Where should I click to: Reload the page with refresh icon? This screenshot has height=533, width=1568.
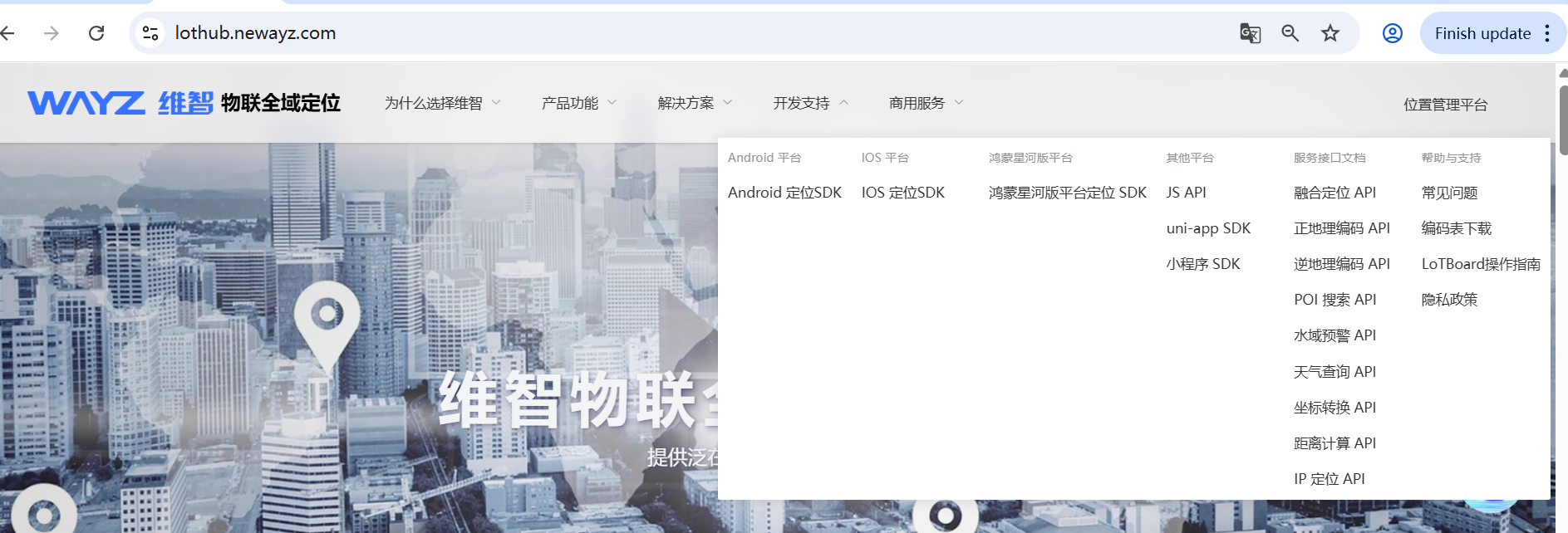click(96, 33)
